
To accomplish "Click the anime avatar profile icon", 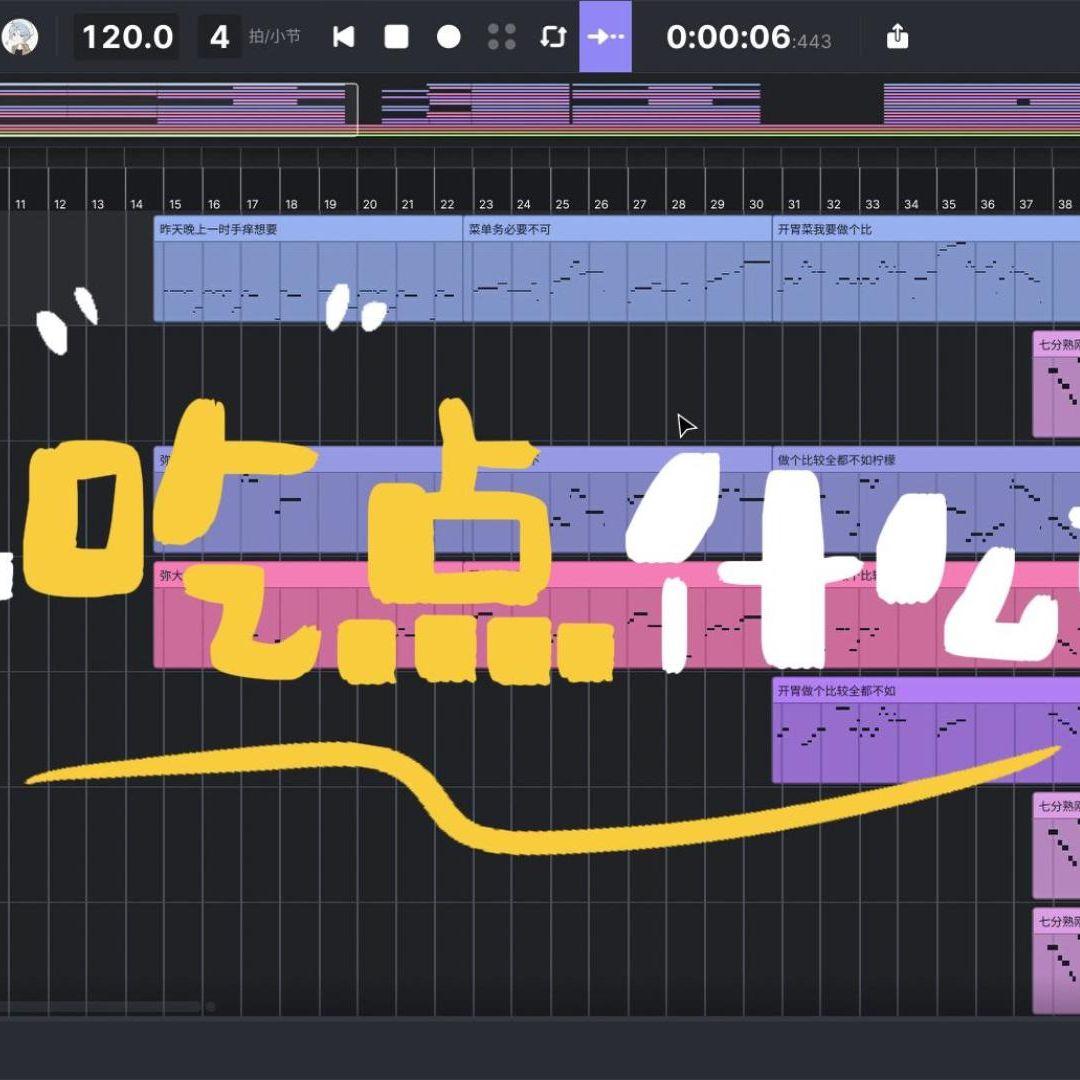I will point(18,37).
